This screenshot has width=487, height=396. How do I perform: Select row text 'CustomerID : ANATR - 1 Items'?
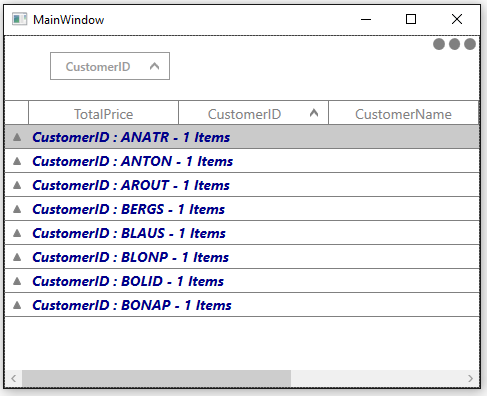[131, 137]
